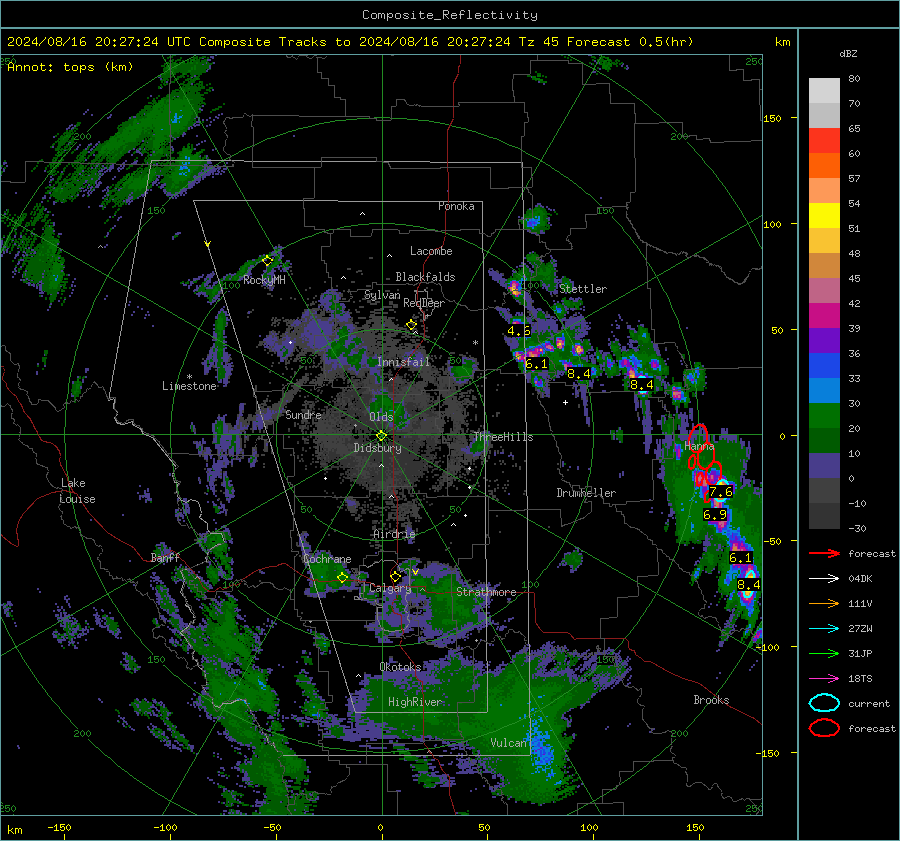Select the orange 111V arrow legend entry
The width and height of the screenshot is (900, 841).
tap(824, 603)
